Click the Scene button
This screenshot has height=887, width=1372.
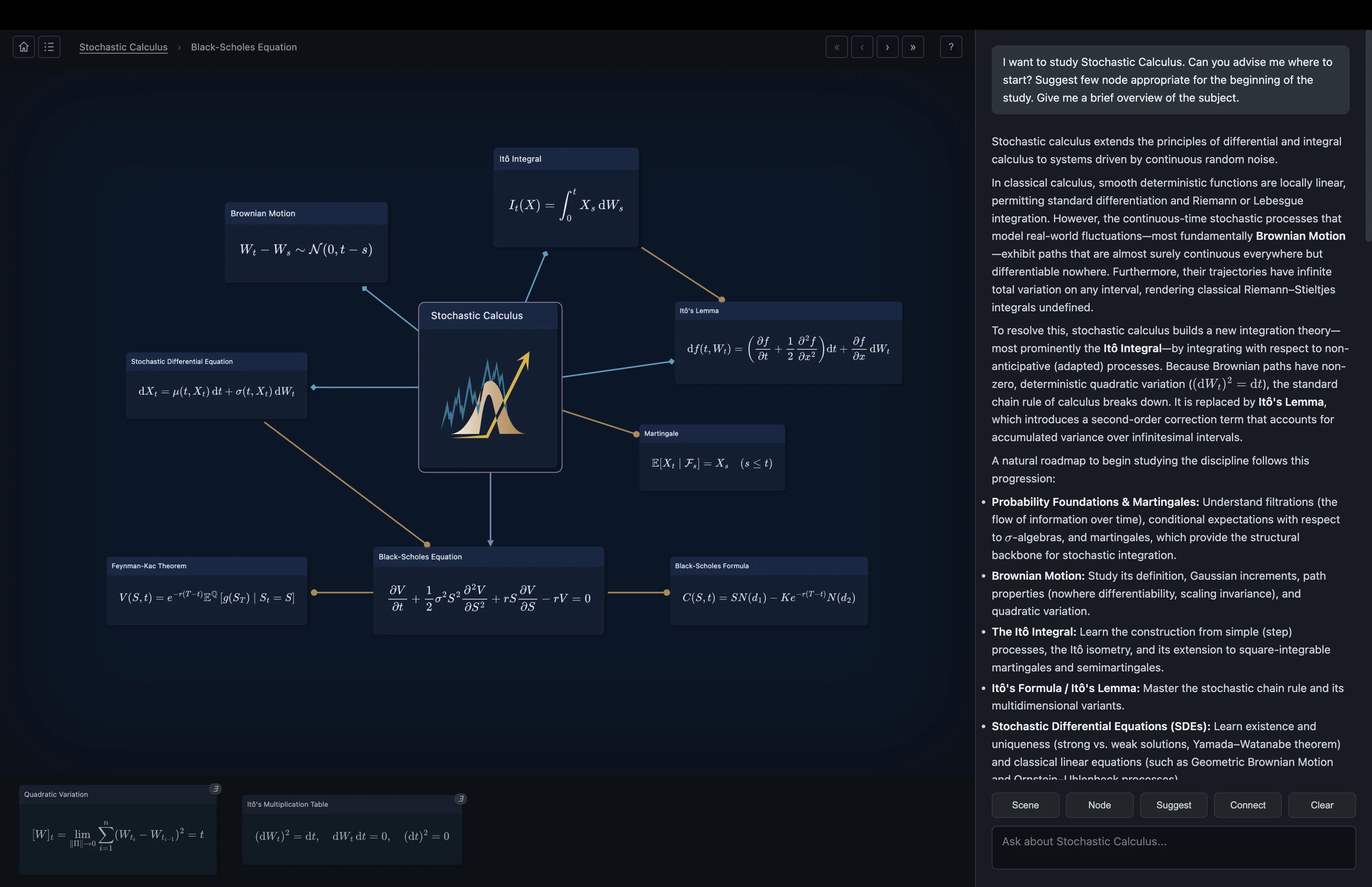pyautogui.click(x=1025, y=805)
